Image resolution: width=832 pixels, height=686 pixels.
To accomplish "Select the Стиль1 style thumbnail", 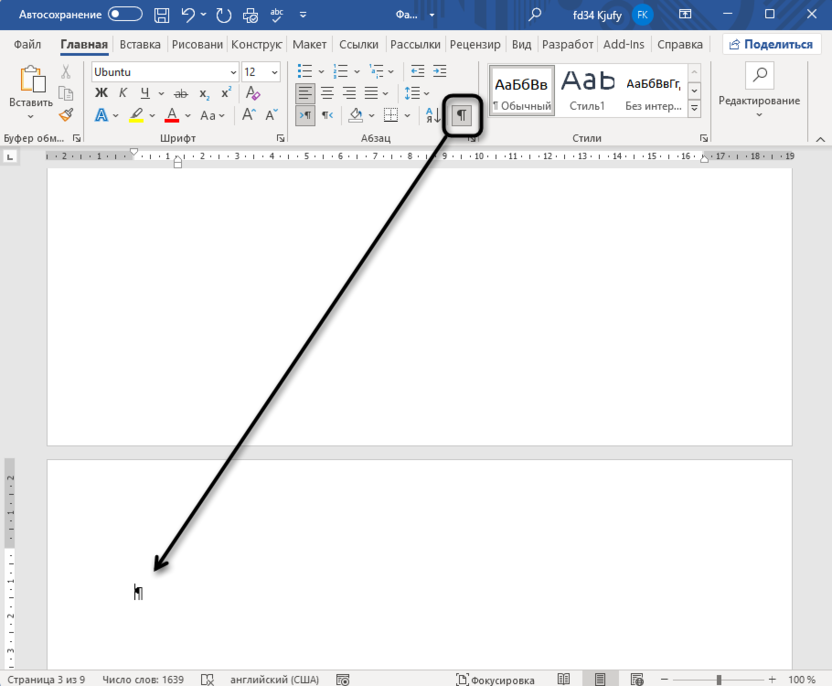I will coord(587,90).
